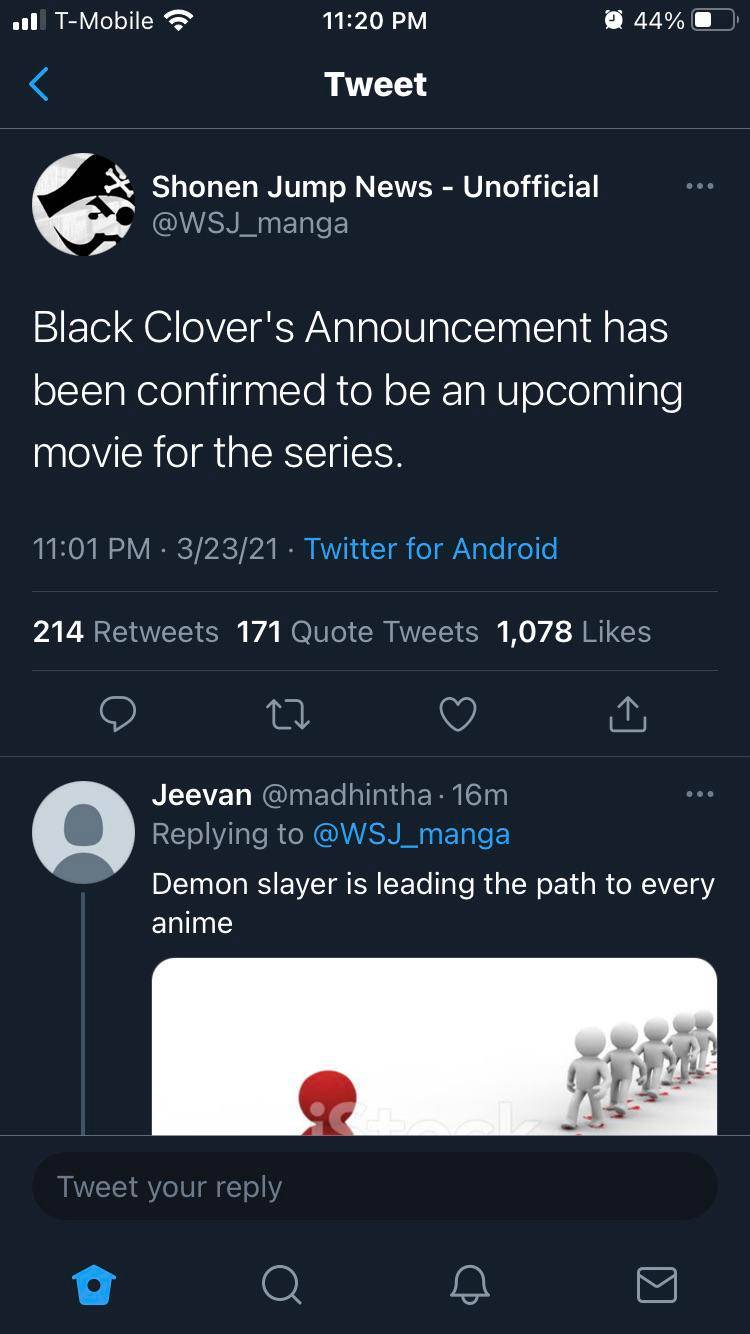Open the reply composer via reply icon
Screen dimensions: 750x1334
pyautogui.click(x=118, y=714)
